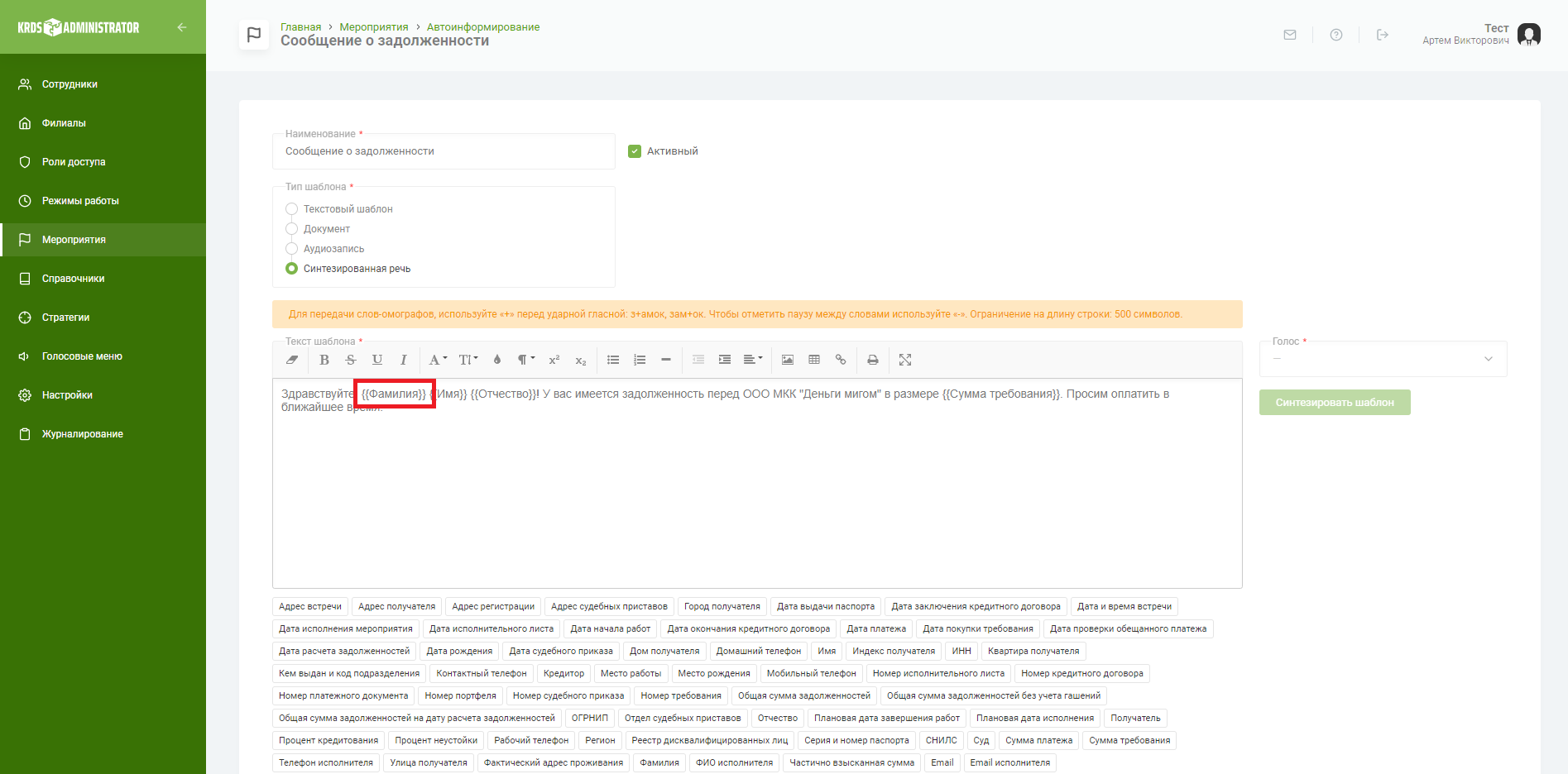Open Сотрудники in sidebar
1568x774 pixels.
tap(103, 84)
